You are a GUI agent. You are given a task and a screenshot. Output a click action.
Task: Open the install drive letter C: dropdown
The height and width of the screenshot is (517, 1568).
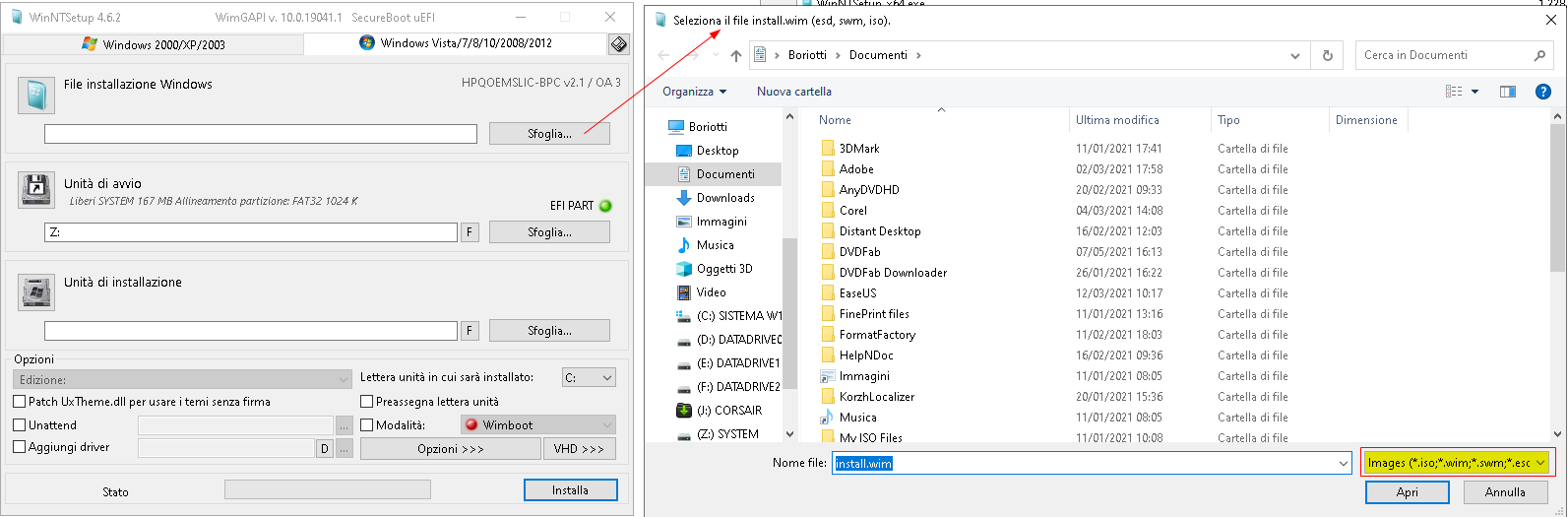tap(589, 377)
